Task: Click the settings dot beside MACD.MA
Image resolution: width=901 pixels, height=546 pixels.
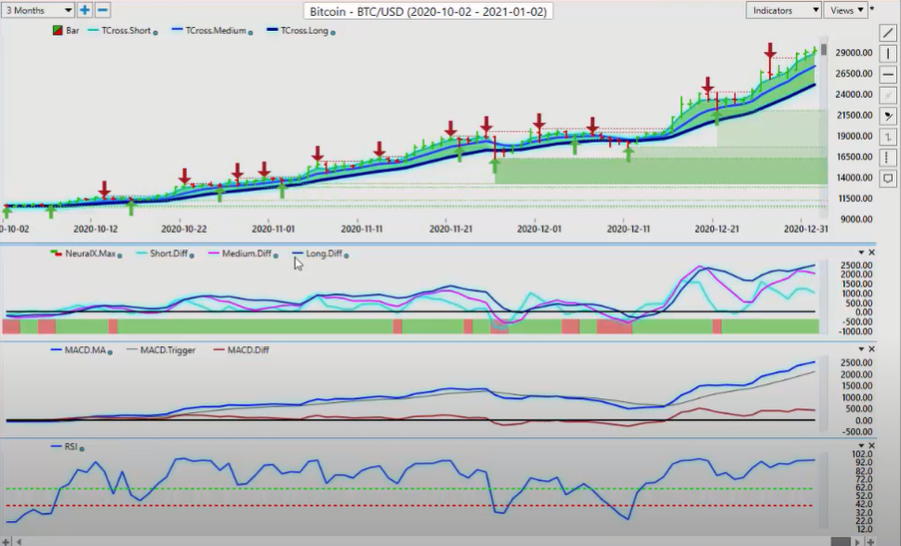Action: pos(110,352)
